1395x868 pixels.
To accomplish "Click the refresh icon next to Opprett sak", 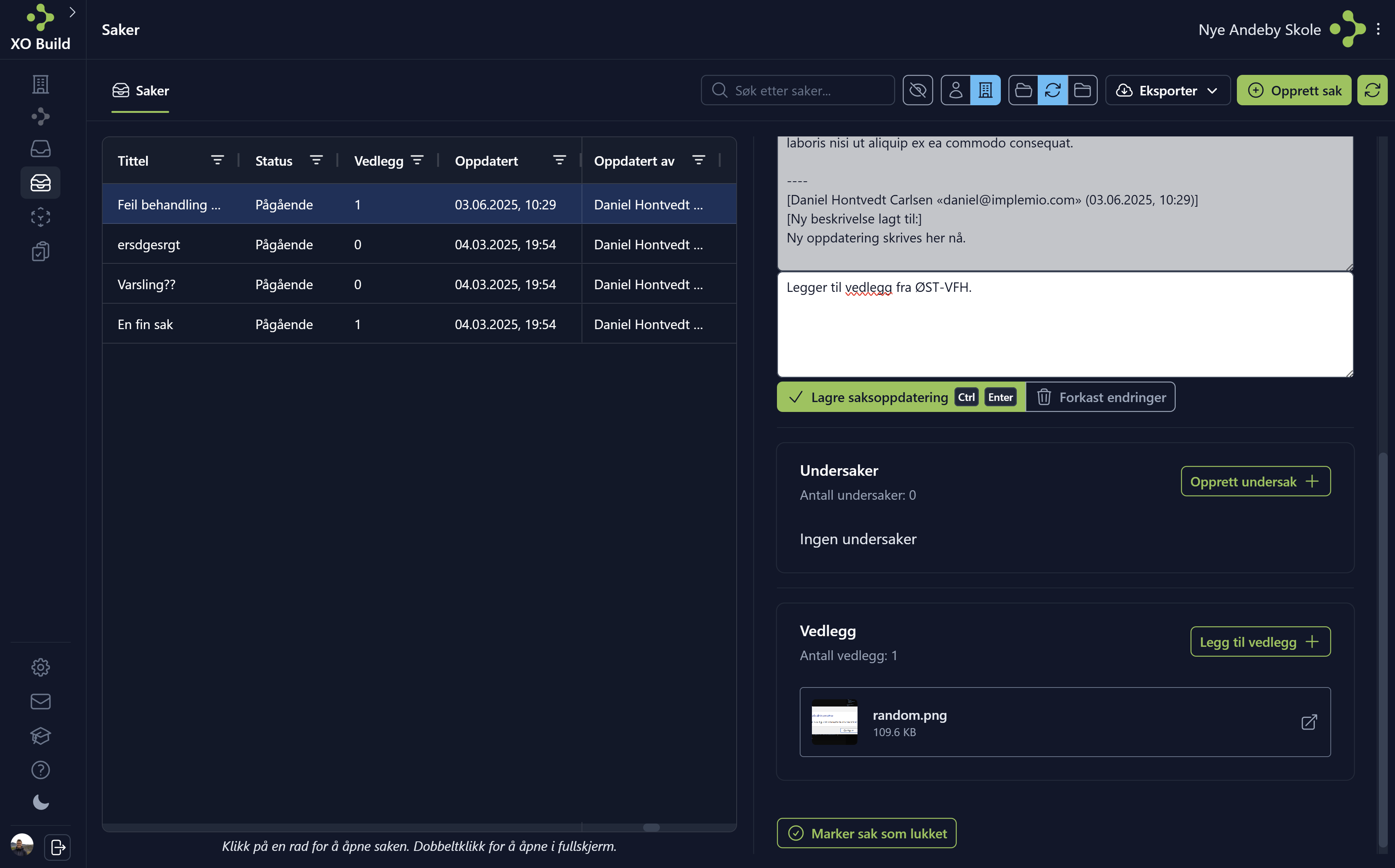I will coord(1373,90).
